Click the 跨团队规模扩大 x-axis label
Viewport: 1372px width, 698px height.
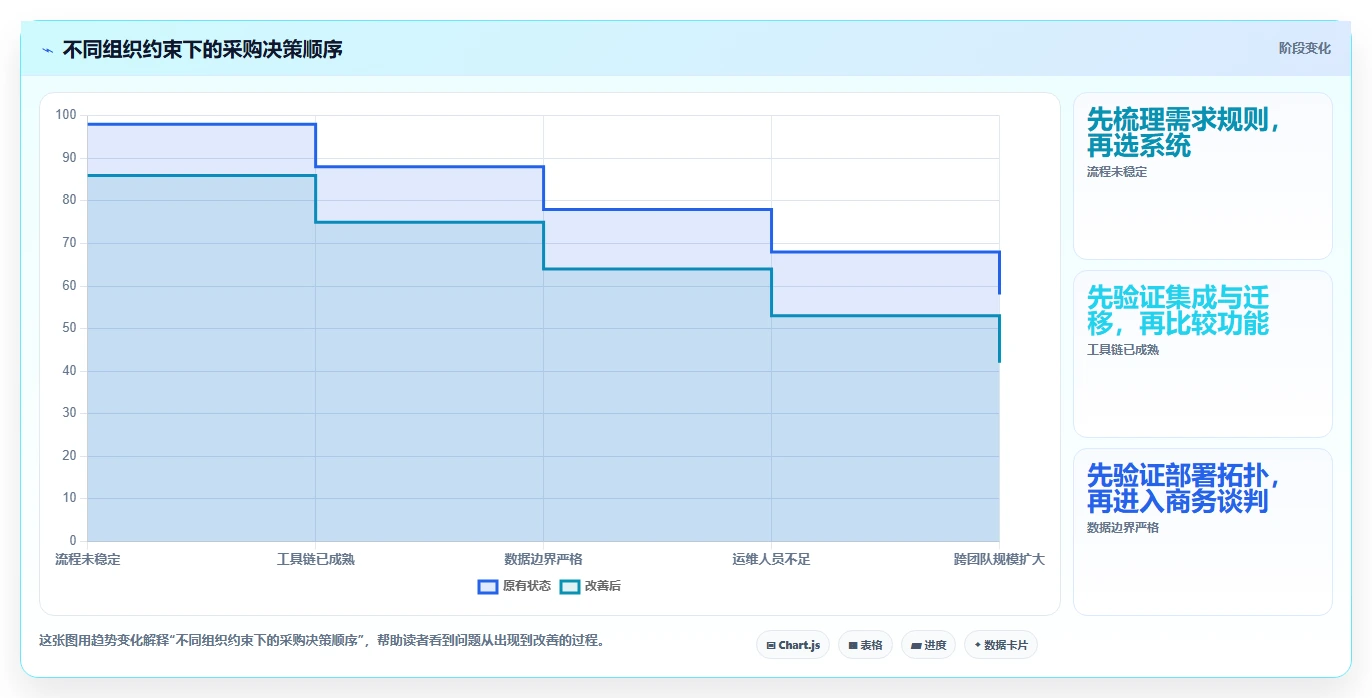[x=999, y=559]
